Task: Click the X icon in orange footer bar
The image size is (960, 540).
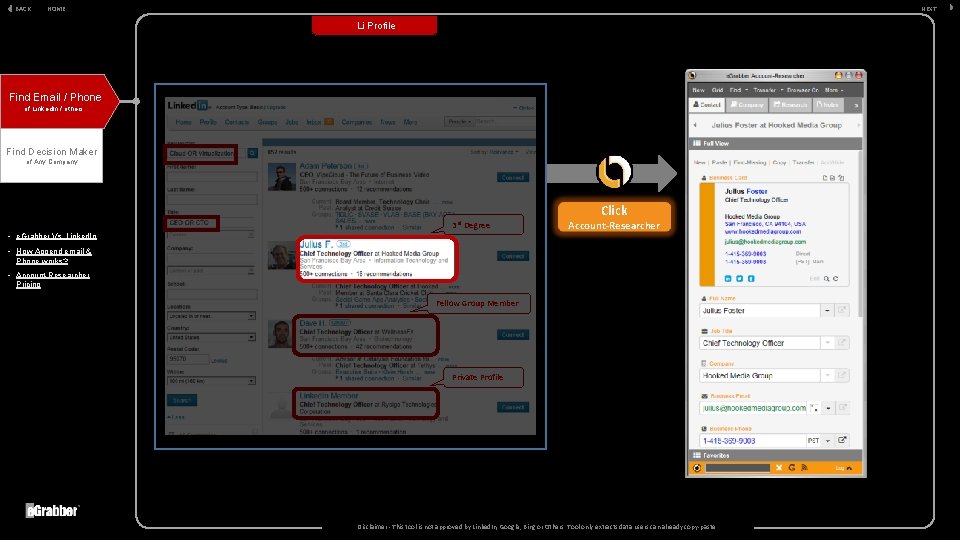Action: (x=779, y=468)
